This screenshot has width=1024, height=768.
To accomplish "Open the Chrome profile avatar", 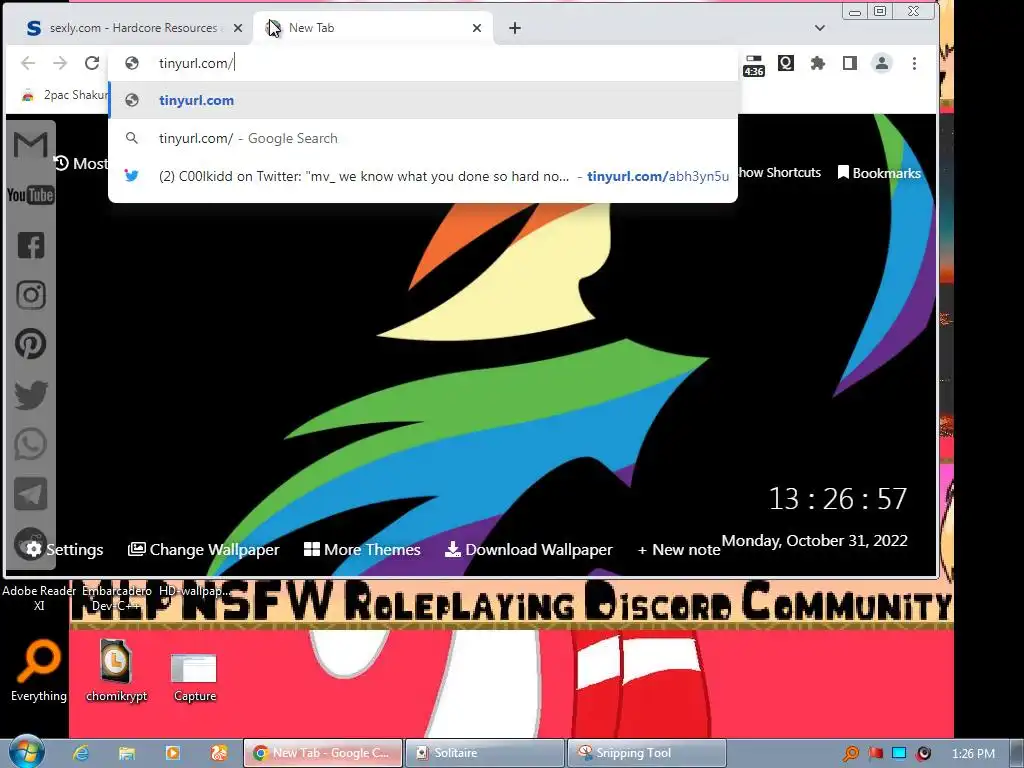I will 882,63.
